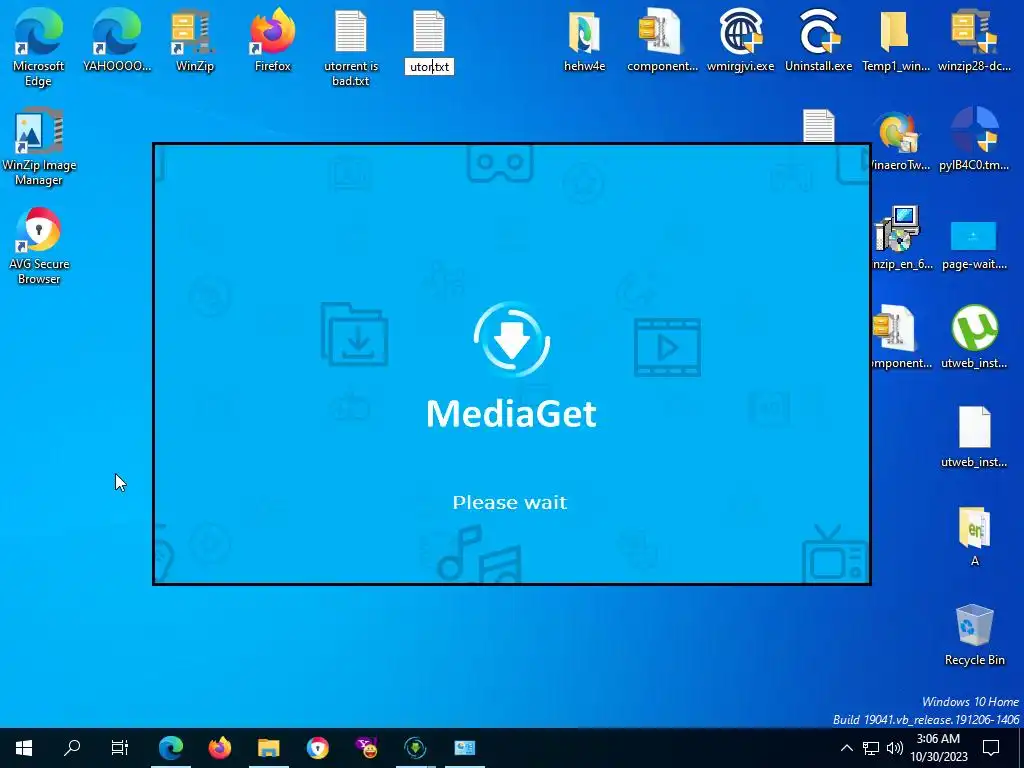Switch to Firefox on the taskbar
The image size is (1024, 768).
(x=220, y=748)
